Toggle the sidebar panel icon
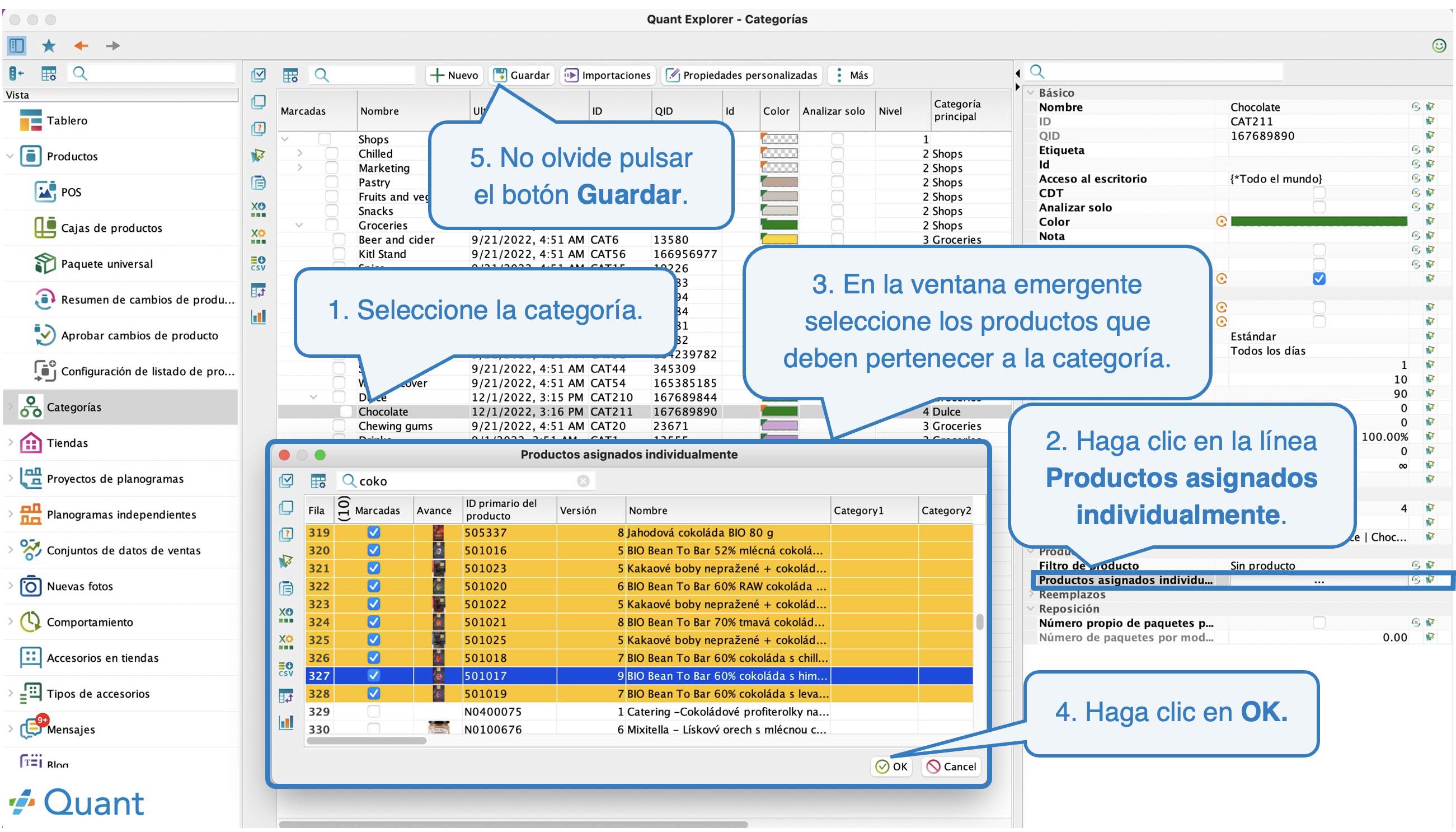 (17, 45)
